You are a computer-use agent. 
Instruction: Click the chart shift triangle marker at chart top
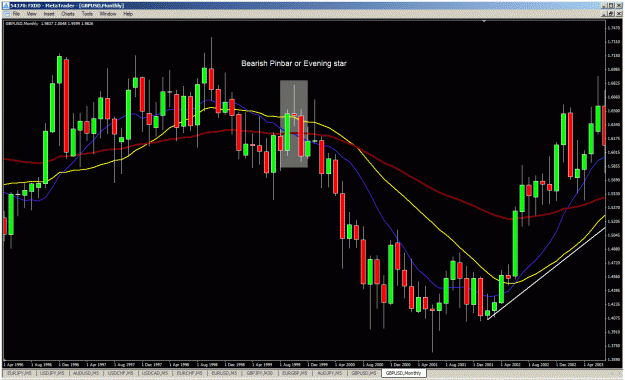(x=484, y=21)
